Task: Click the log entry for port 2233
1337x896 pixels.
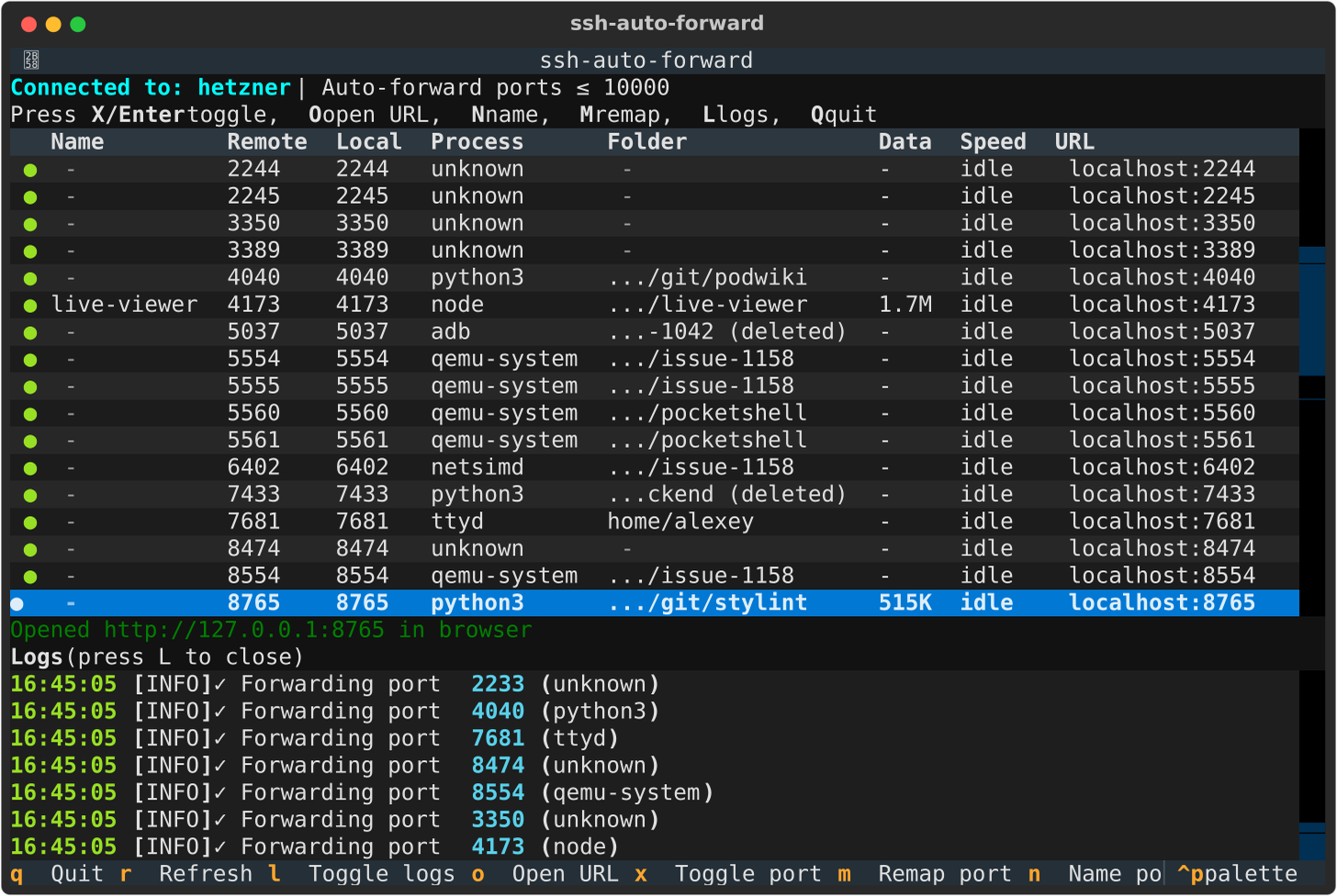Action: [x=335, y=685]
